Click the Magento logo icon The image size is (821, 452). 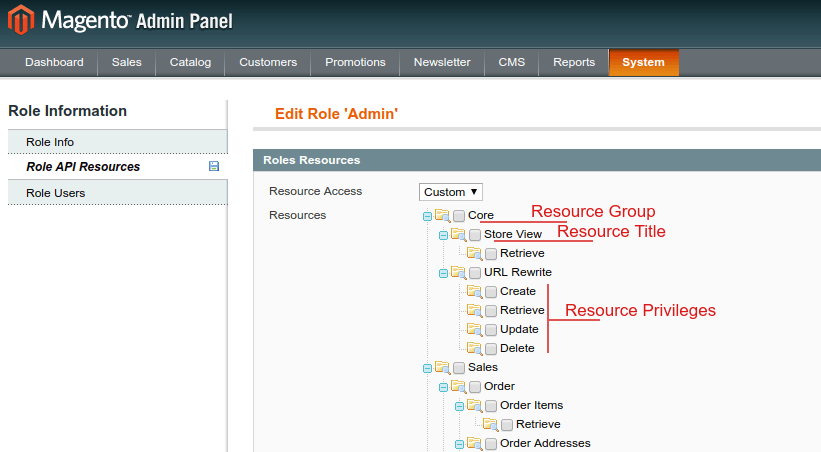(21, 20)
